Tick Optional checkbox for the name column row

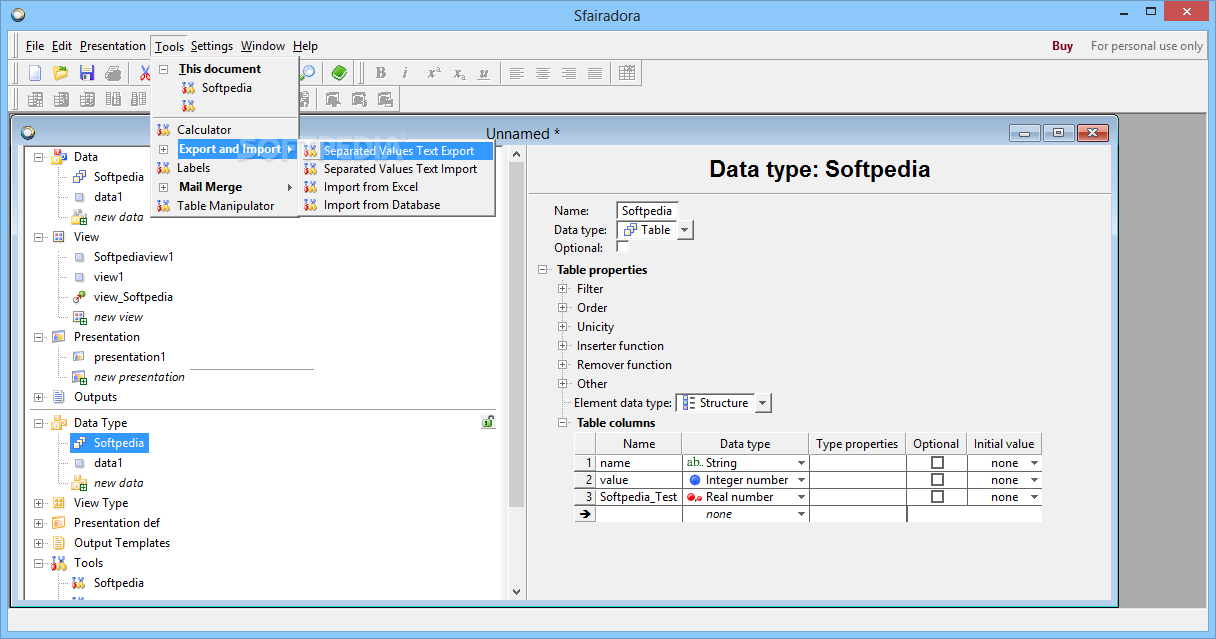point(937,463)
